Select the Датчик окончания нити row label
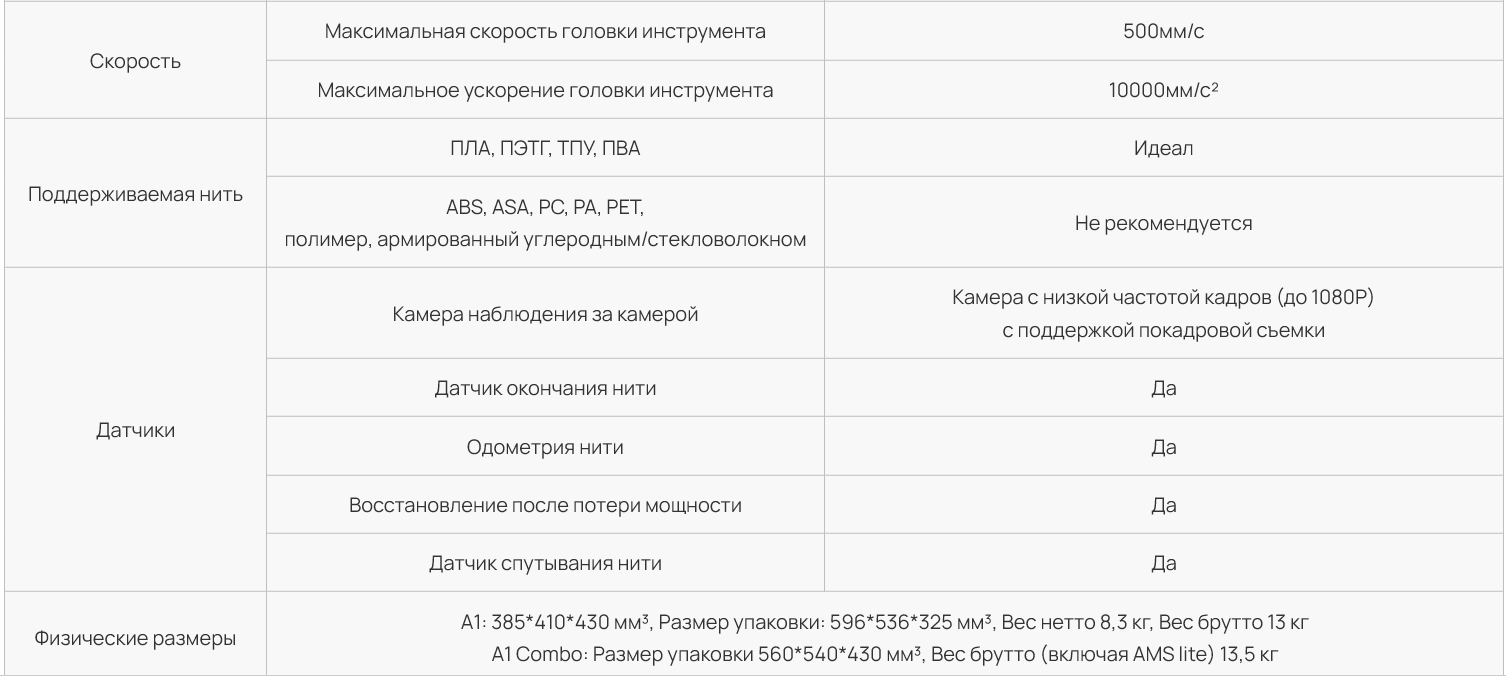Image resolution: width=1506 pixels, height=679 pixels. coord(545,388)
